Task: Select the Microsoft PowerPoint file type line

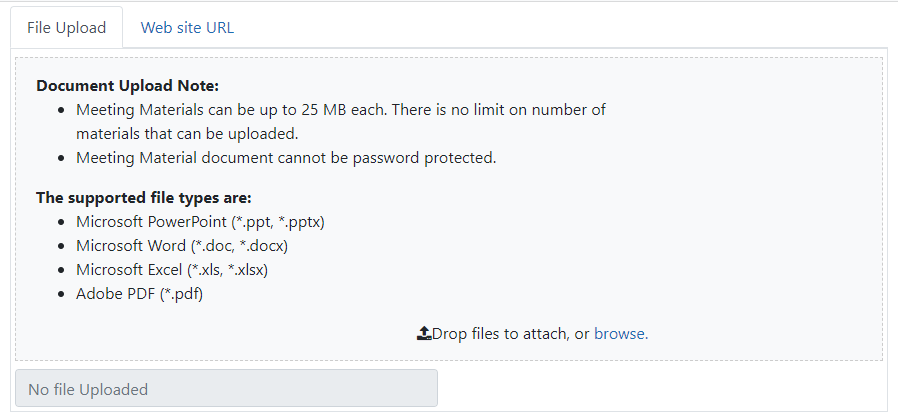Action: tap(200, 222)
